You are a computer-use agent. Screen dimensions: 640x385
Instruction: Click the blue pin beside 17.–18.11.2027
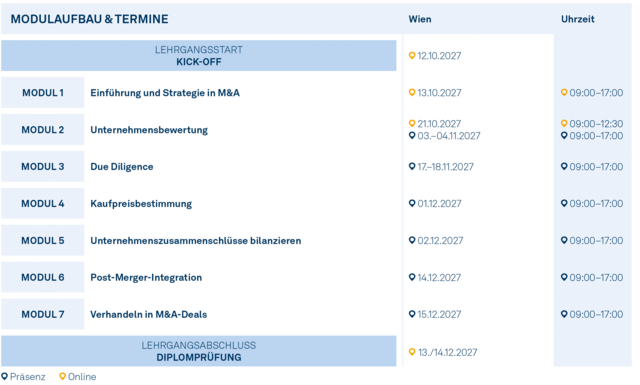click(412, 166)
